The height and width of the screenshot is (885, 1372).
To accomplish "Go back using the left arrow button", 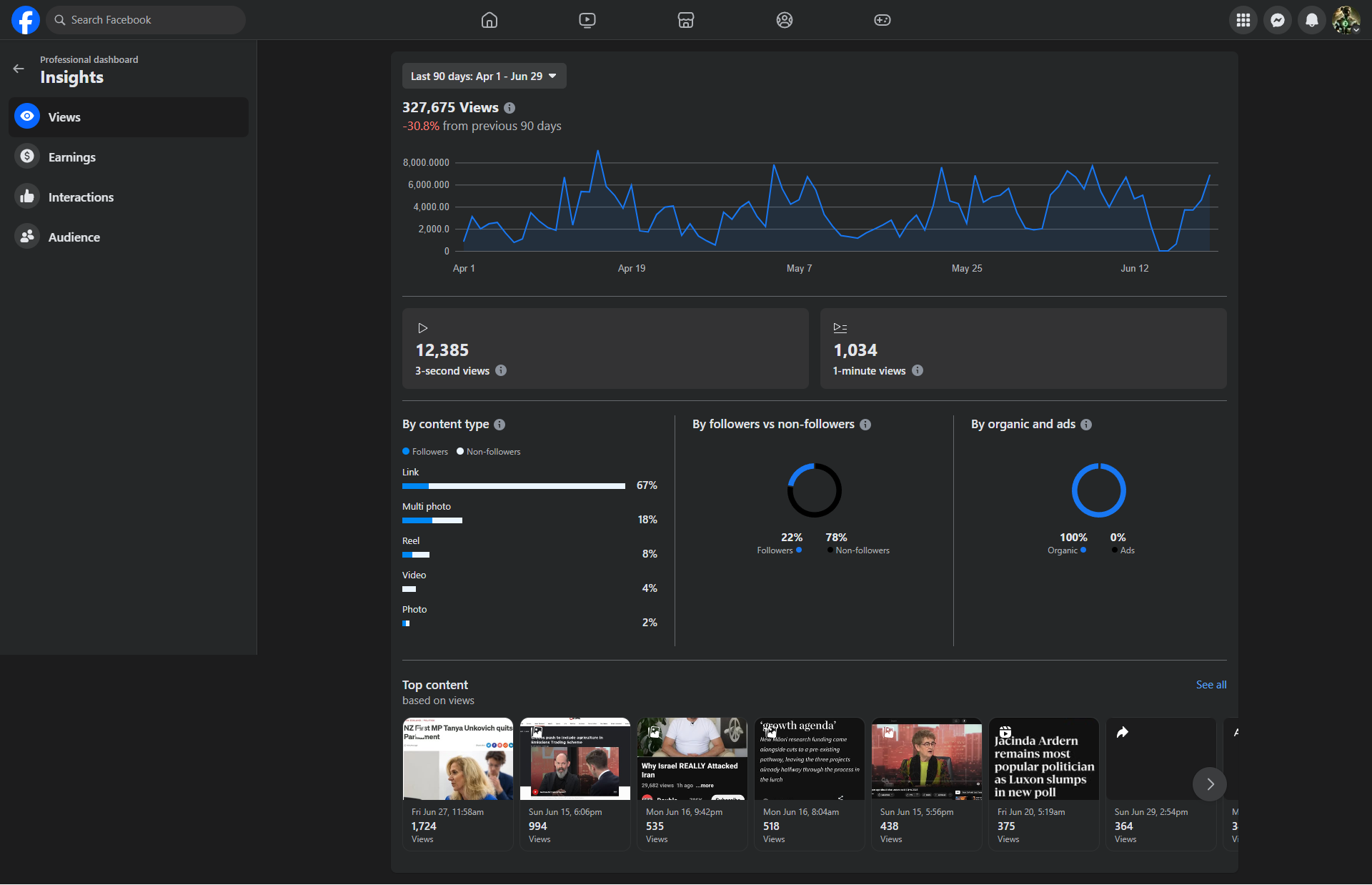I will (x=19, y=69).
